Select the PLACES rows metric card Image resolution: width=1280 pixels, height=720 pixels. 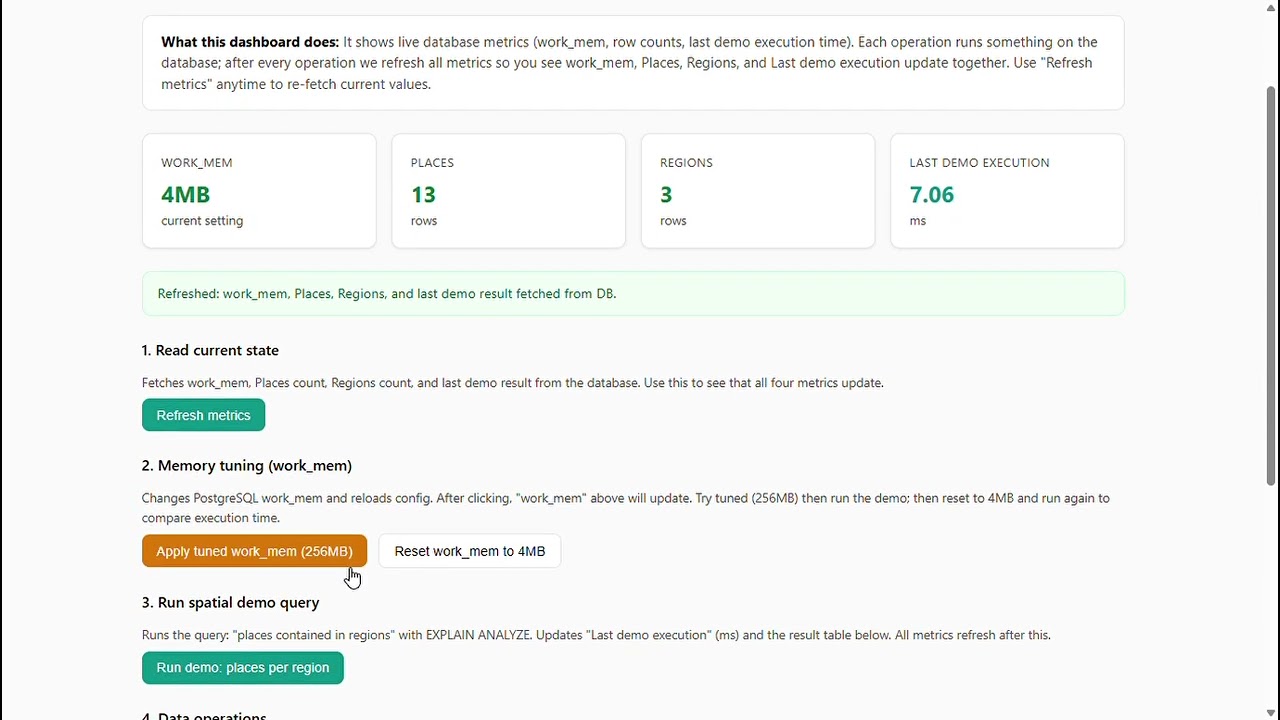point(508,191)
